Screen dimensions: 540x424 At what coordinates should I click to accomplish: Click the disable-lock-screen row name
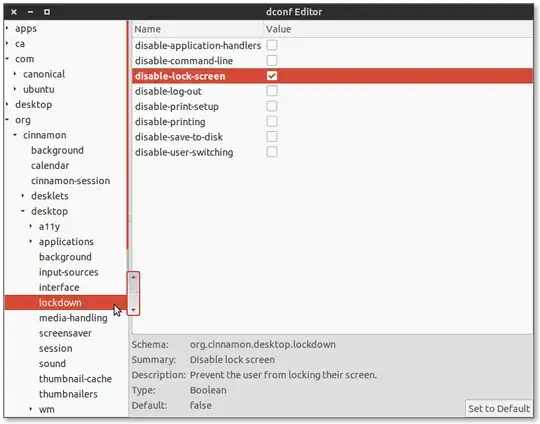(180, 76)
